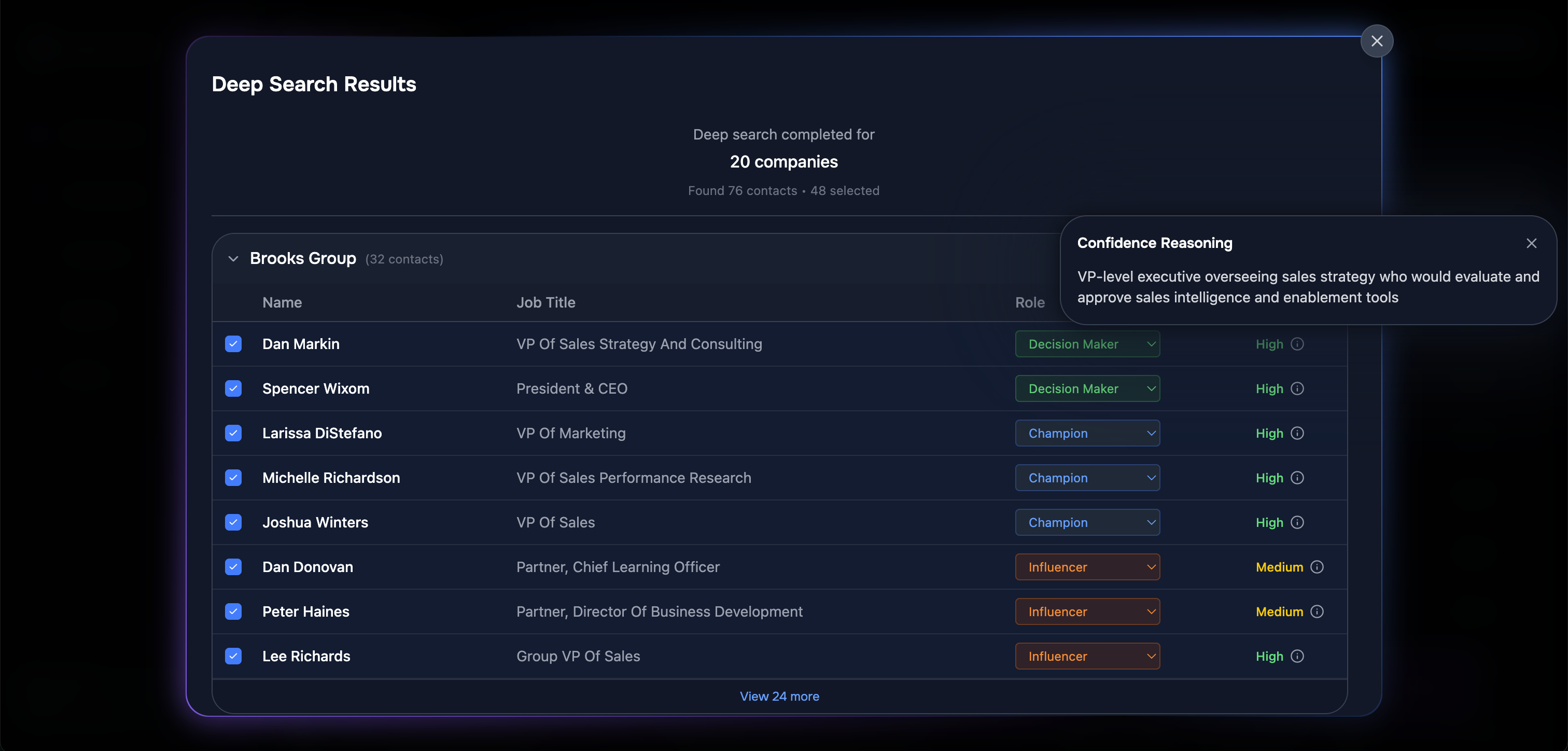1568x751 pixels.
Task: Click info icon in Dan Markin row
Action: click(1297, 344)
